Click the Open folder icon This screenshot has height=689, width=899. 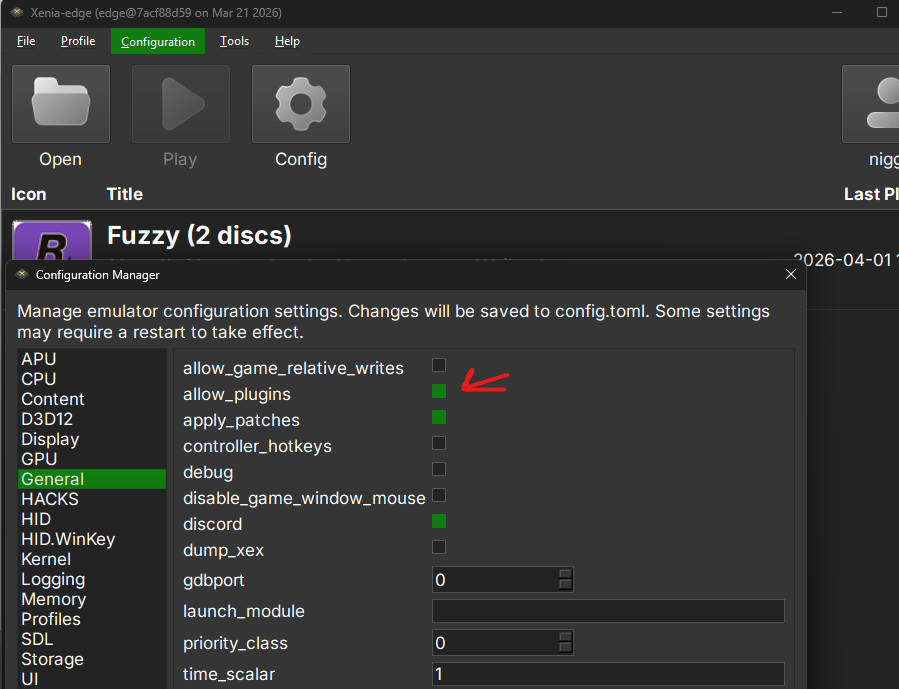click(61, 103)
